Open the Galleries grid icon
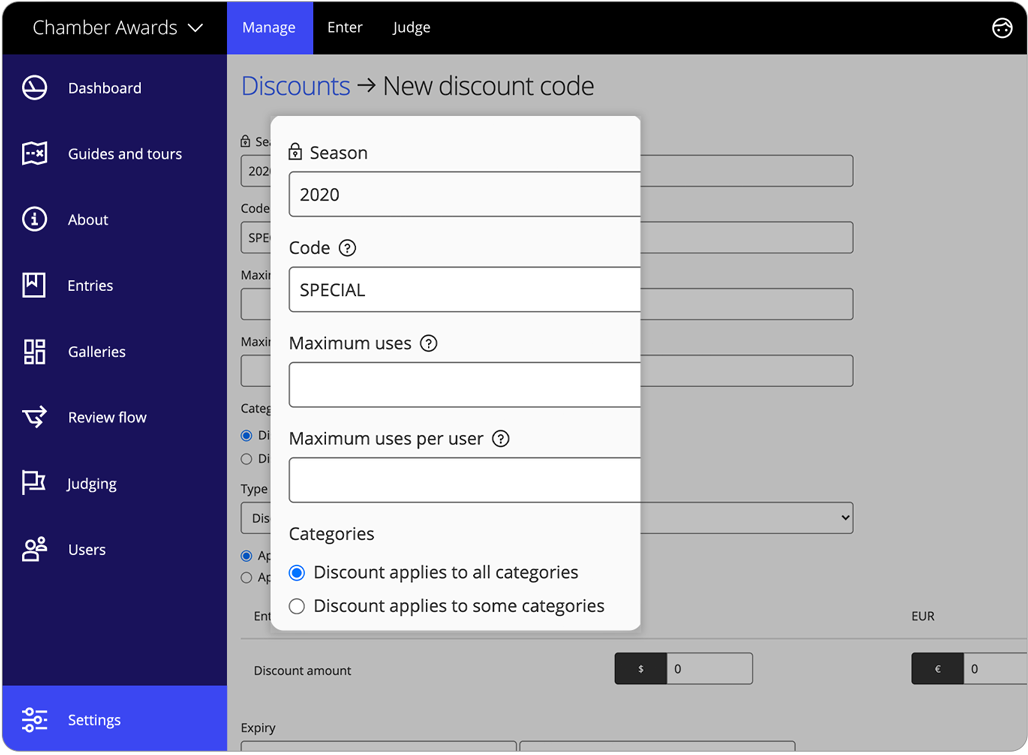Screen dimensions: 1028x755 35,352
